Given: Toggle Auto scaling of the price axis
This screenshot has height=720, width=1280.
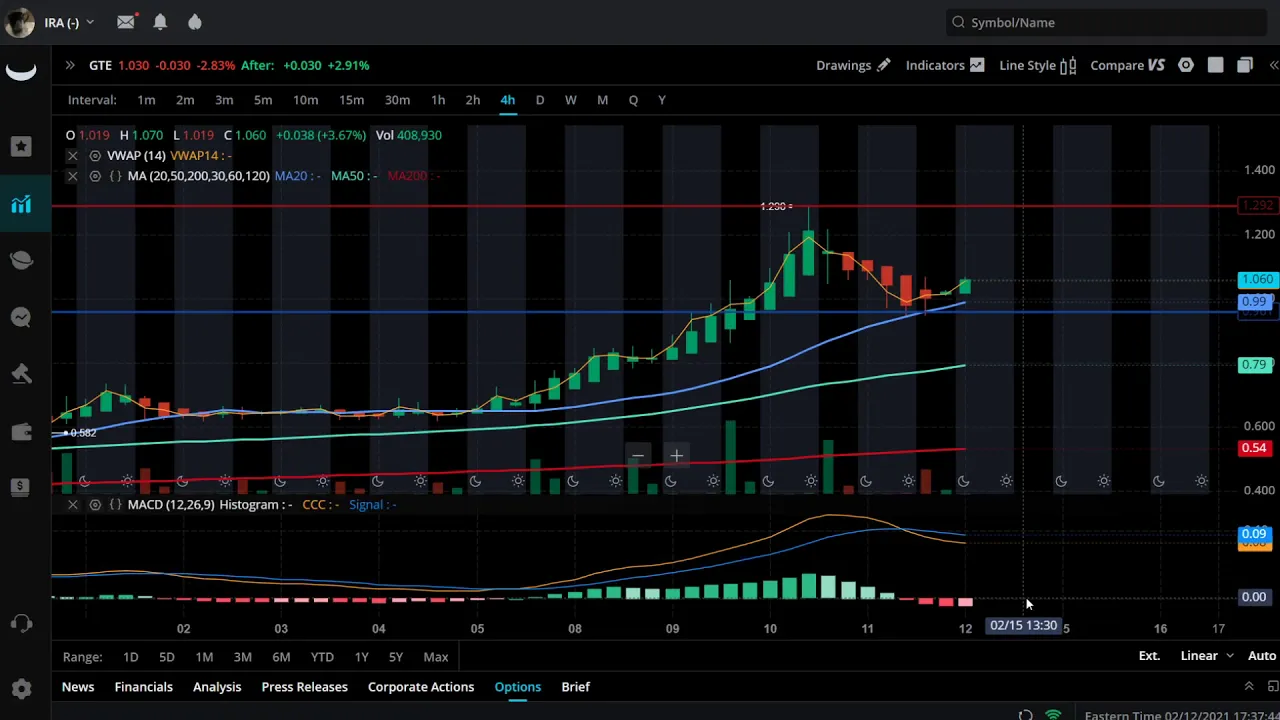Looking at the screenshot, I should (x=1261, y=656).
